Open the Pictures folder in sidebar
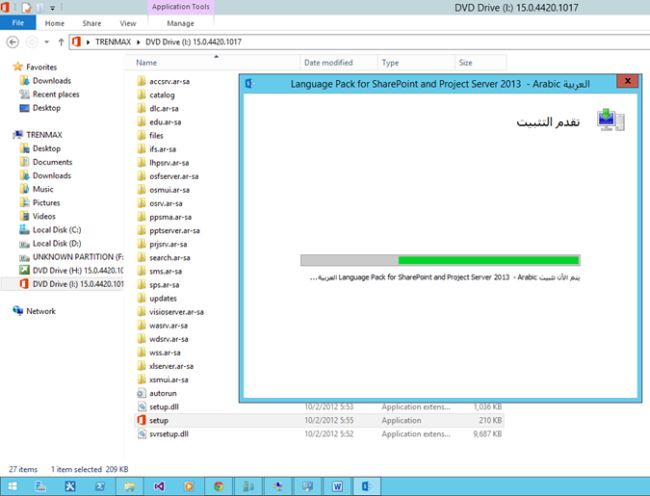This screenshot has height=496, width=650. click(x=46, y=203)
